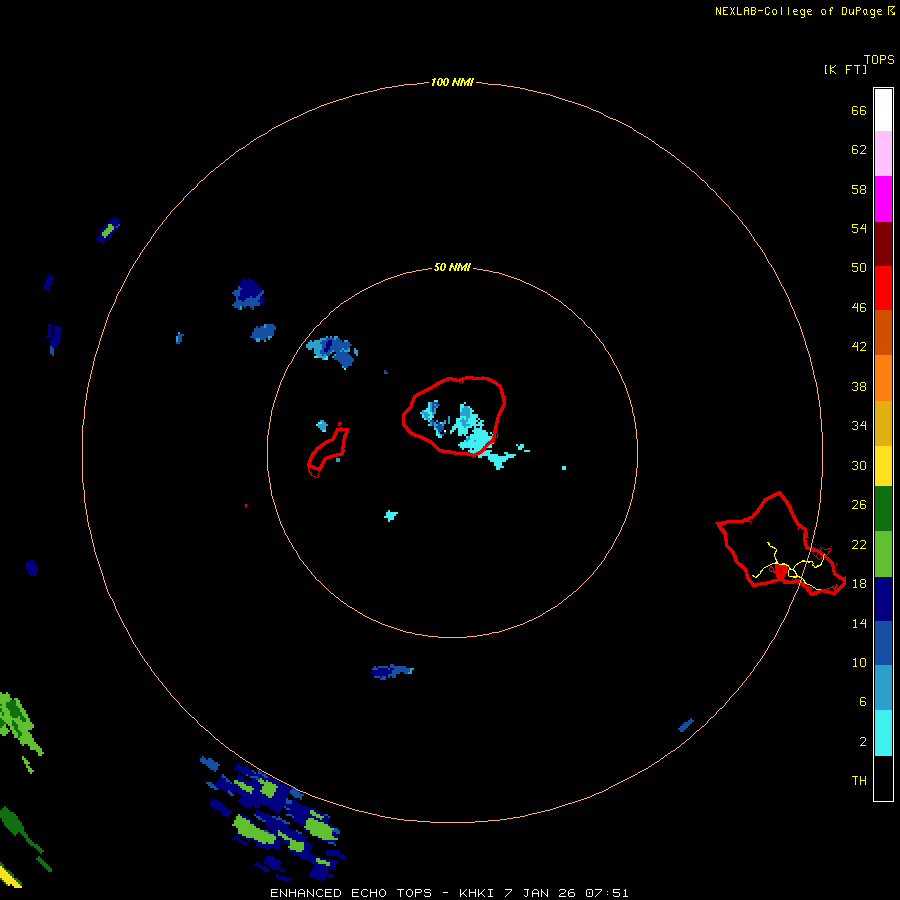The height and width of the screenshot is (900, 900).
Task: Select the light pink legend swatch
Action: click(x=883, y=153)
